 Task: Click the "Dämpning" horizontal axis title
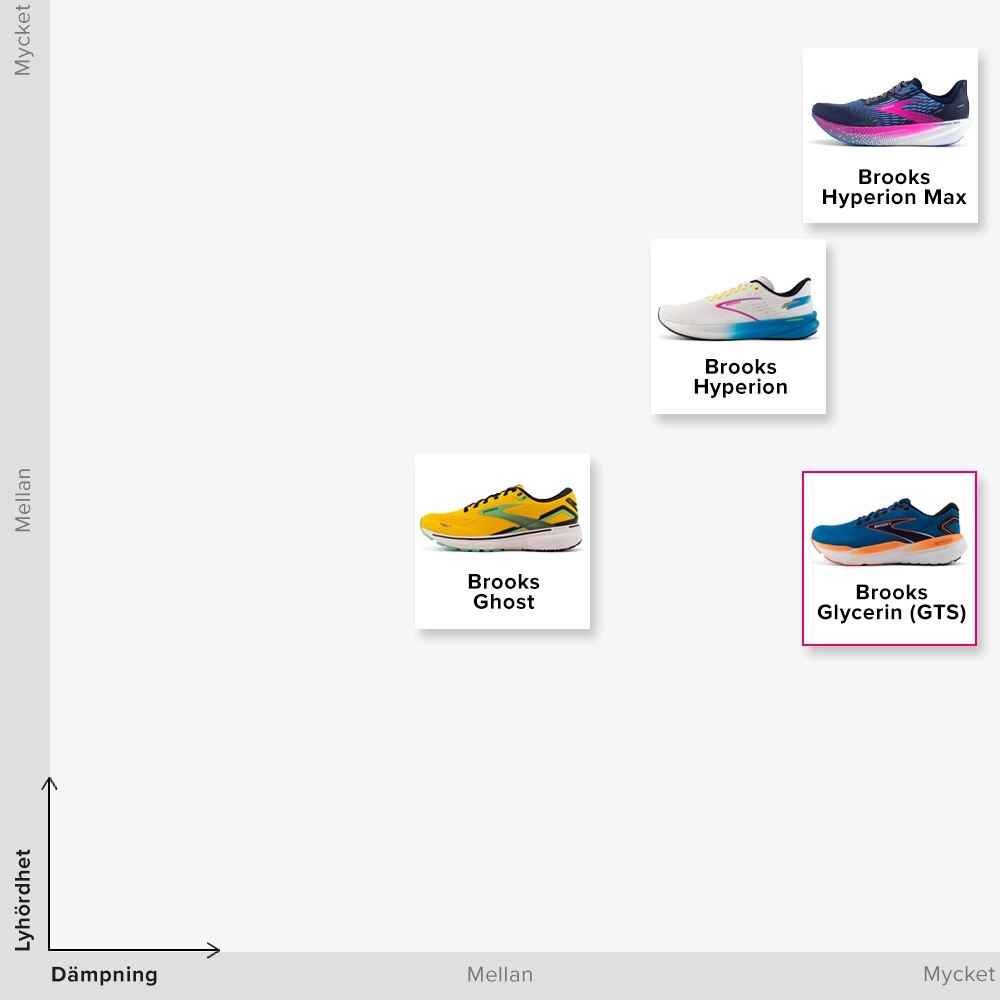click(104, 975)
